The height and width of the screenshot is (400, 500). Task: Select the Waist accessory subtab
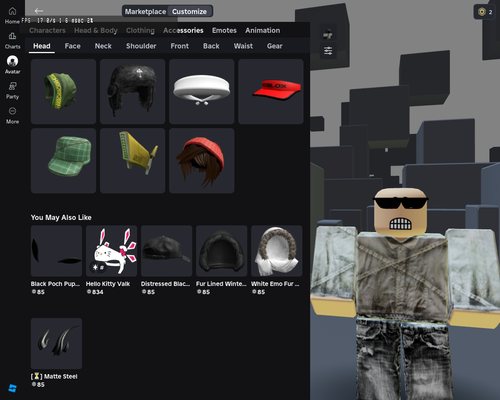click(x=243, y=46)
